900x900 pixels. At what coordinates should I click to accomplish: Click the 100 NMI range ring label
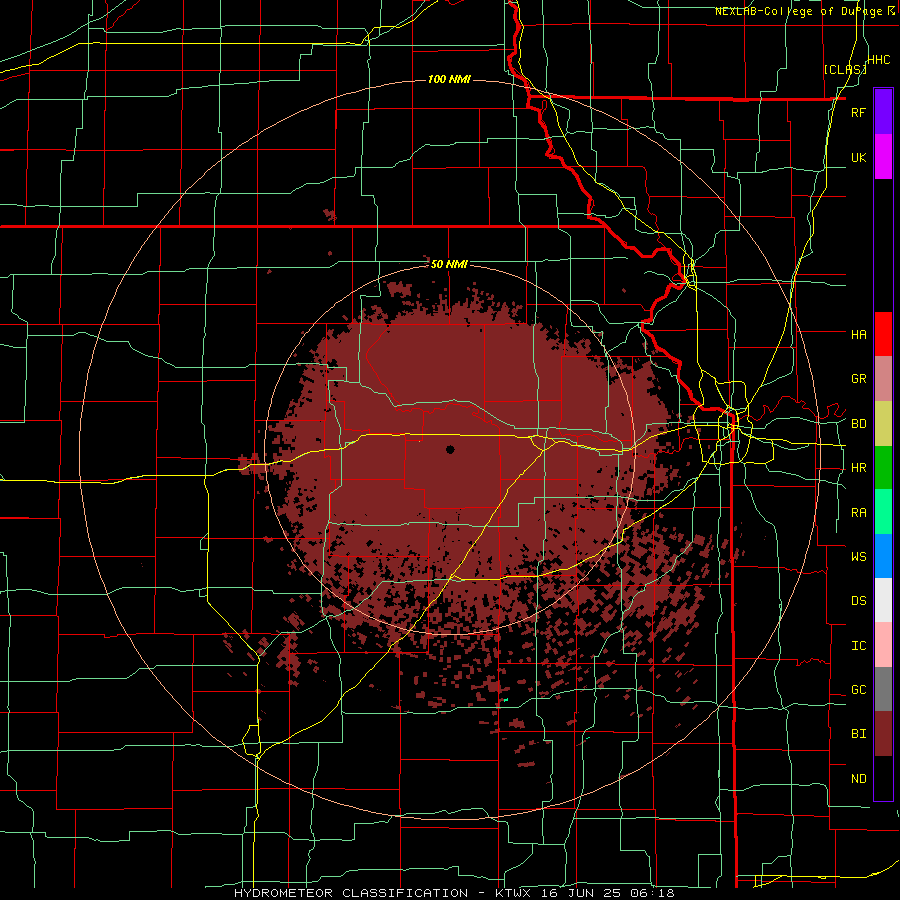449,79
